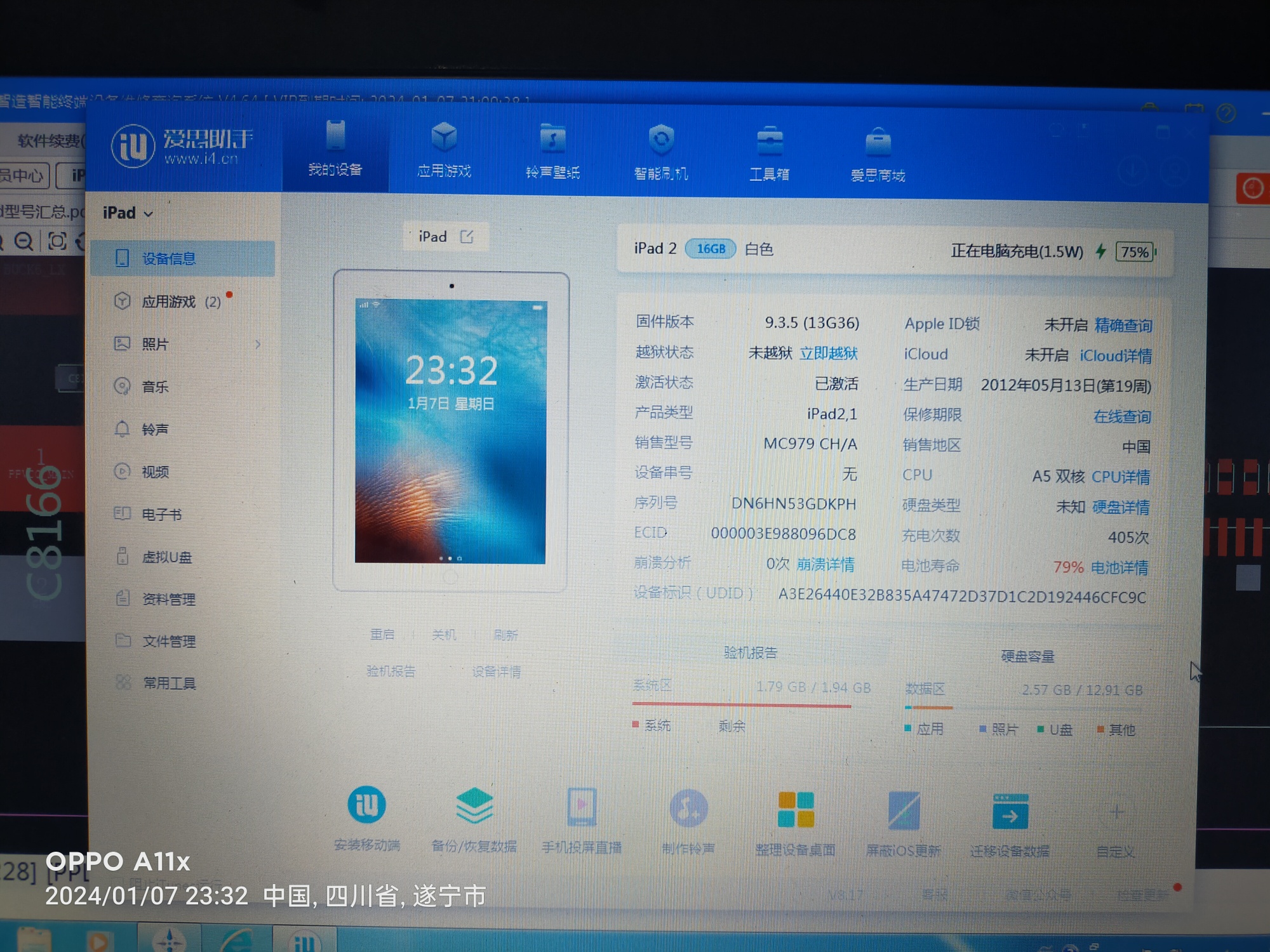The height and width of the screenshot is (952, 1270).
Task: Open 屏蔽iOS更新 tool icon
Action: [x=904, y=810]
